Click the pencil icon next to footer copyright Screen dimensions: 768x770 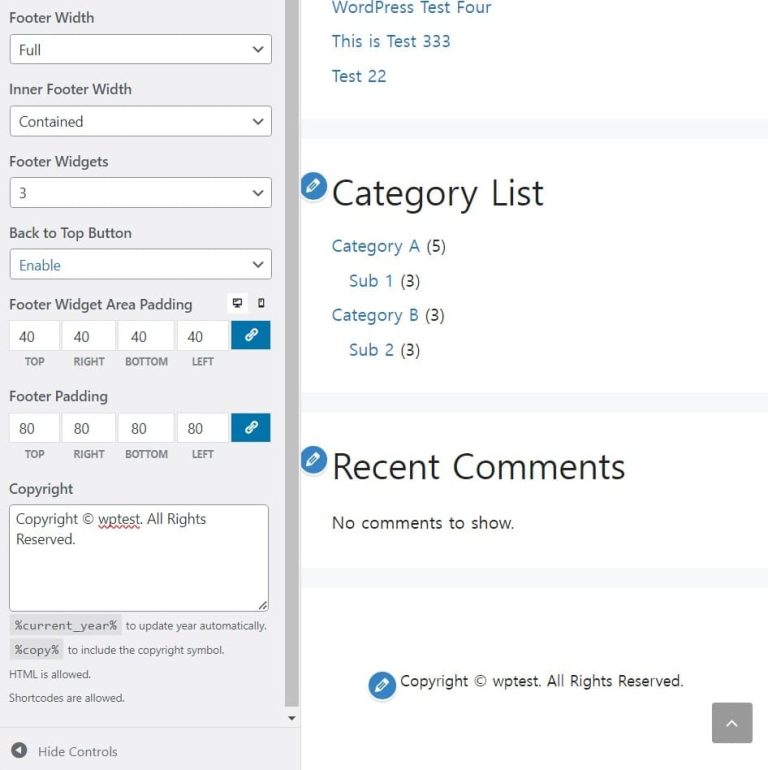coord(381,685)
